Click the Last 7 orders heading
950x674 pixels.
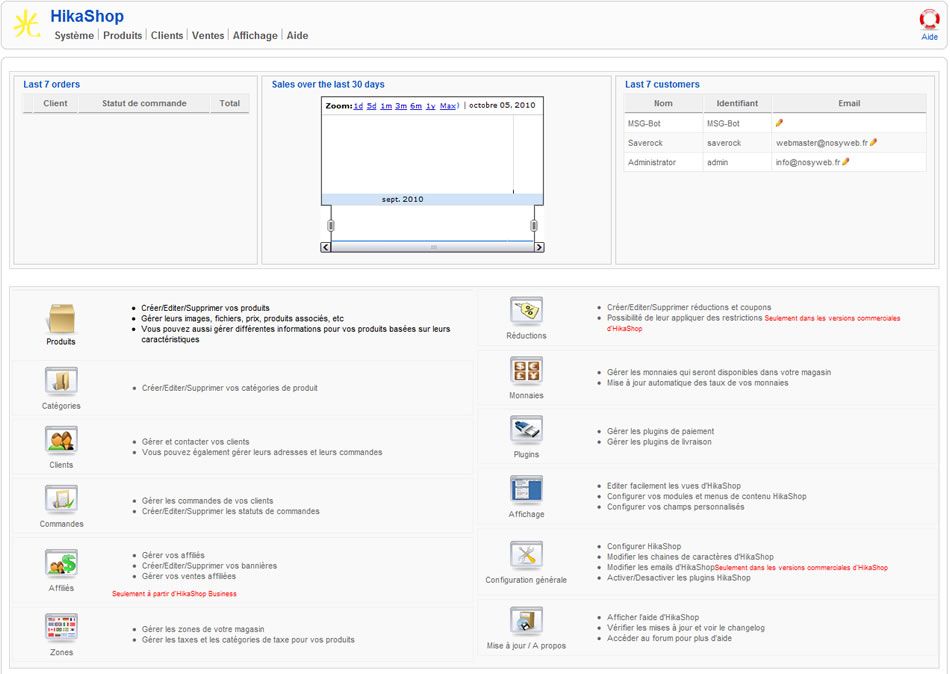coord(51,84)
